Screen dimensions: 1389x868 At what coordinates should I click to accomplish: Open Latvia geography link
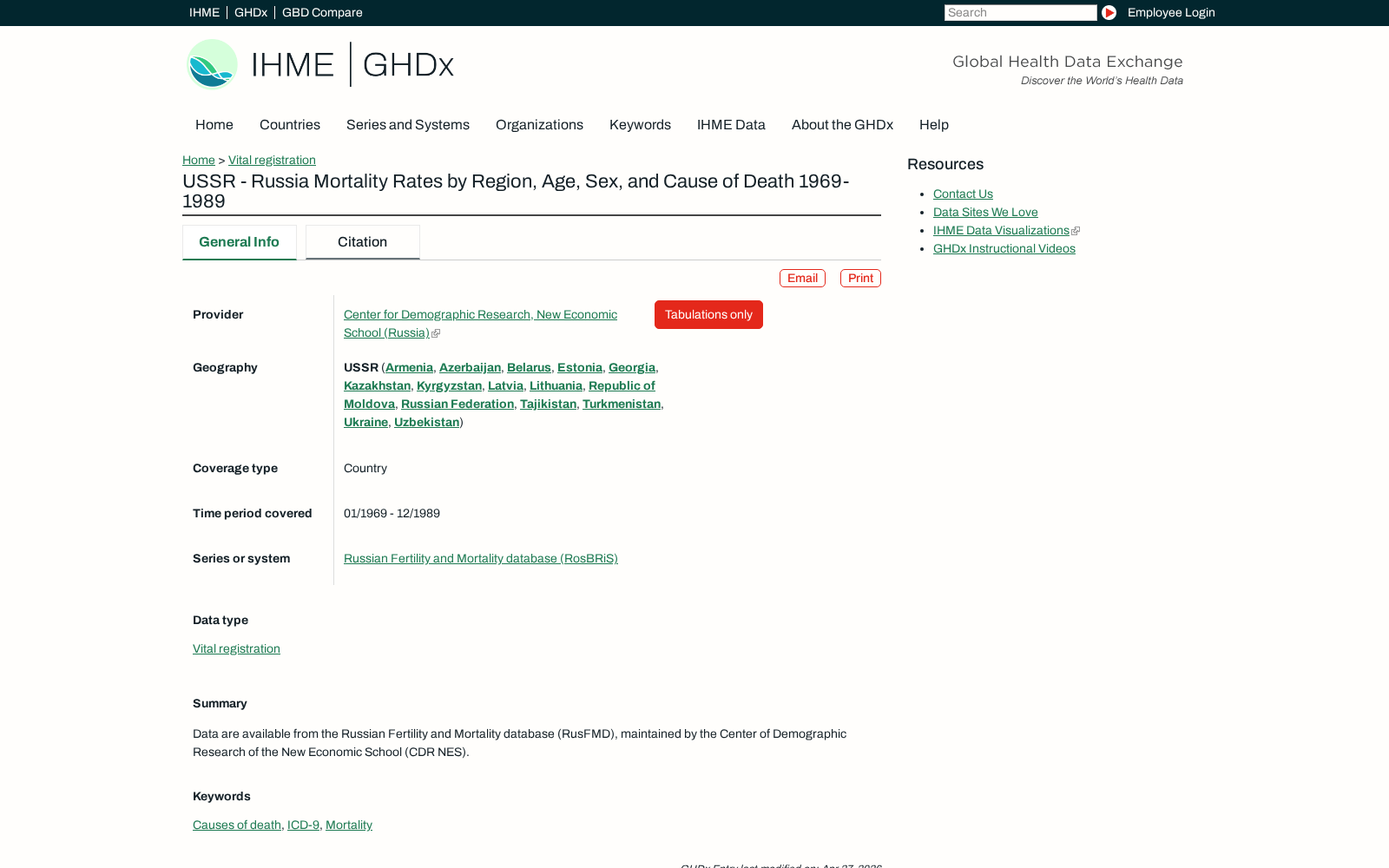(505, 385)
